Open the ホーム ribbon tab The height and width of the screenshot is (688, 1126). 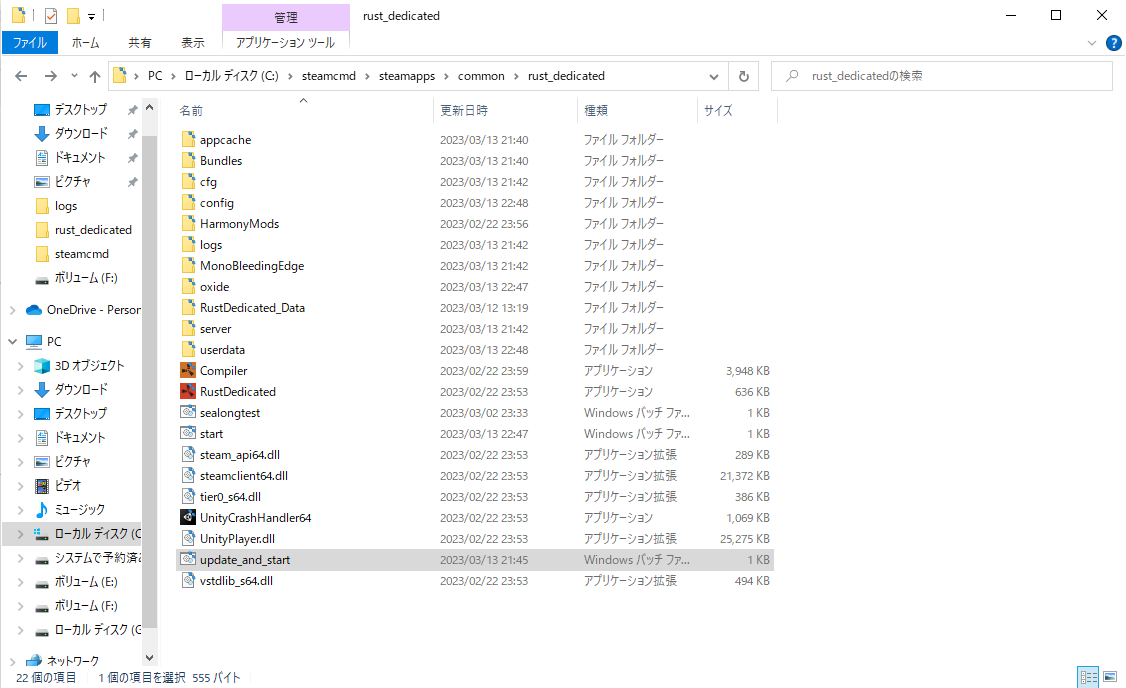click(x=85, y=42)
